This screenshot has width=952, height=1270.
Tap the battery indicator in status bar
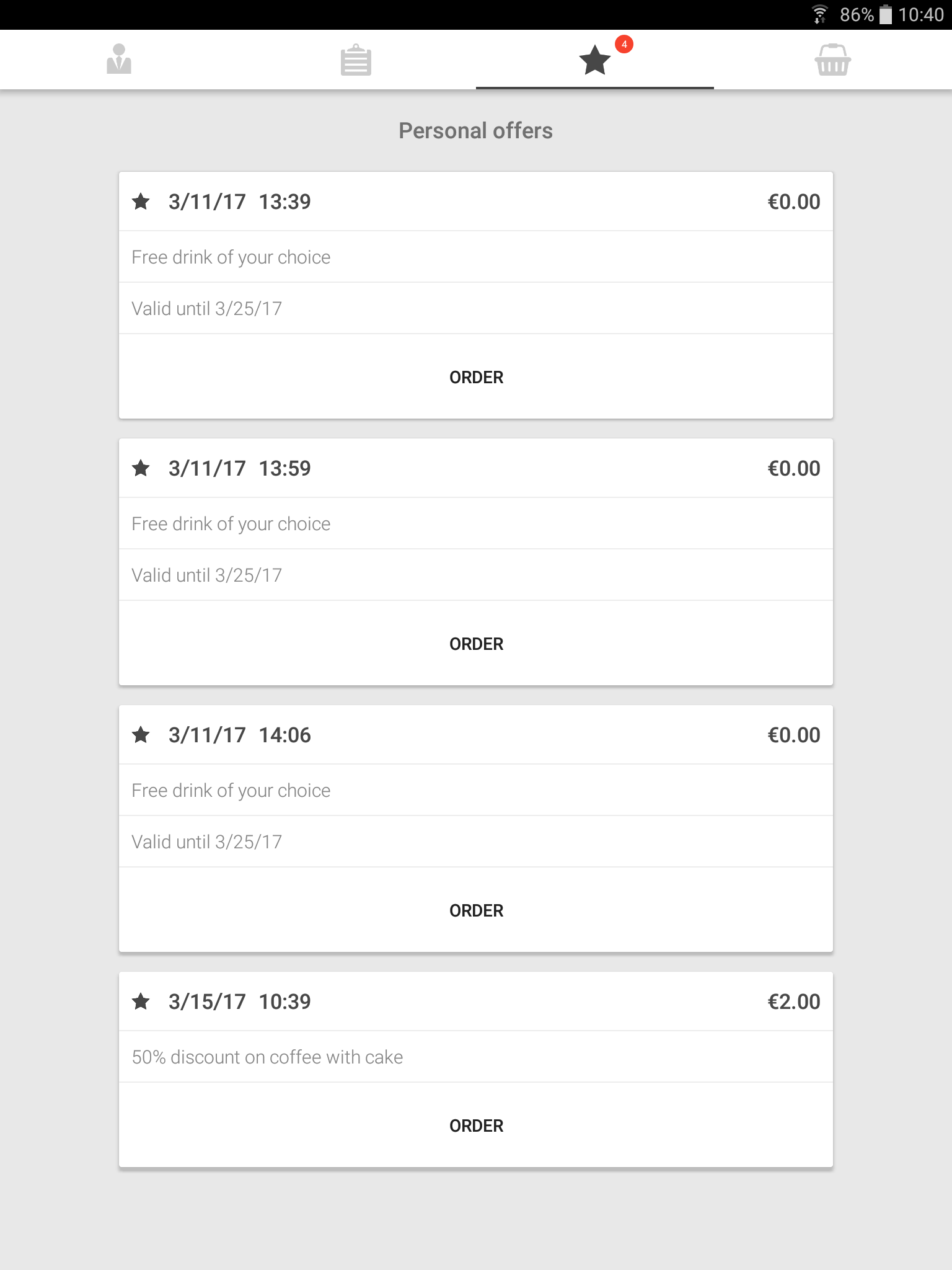coord(886,14)
